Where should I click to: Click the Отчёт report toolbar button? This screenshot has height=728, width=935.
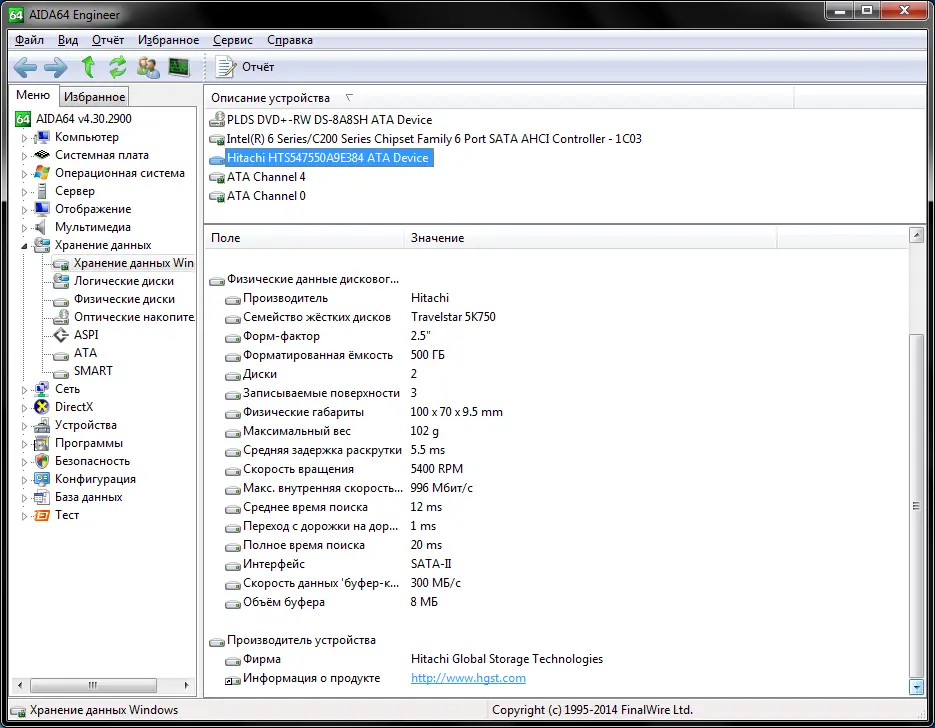coord(246,67)
